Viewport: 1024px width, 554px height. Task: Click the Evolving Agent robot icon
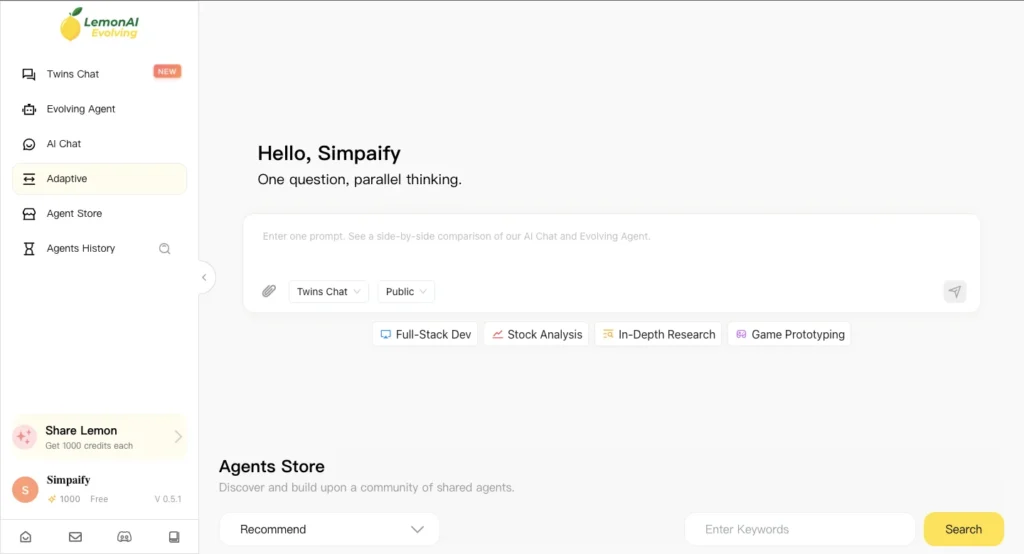pyautogui.click(x=29, y=109)
